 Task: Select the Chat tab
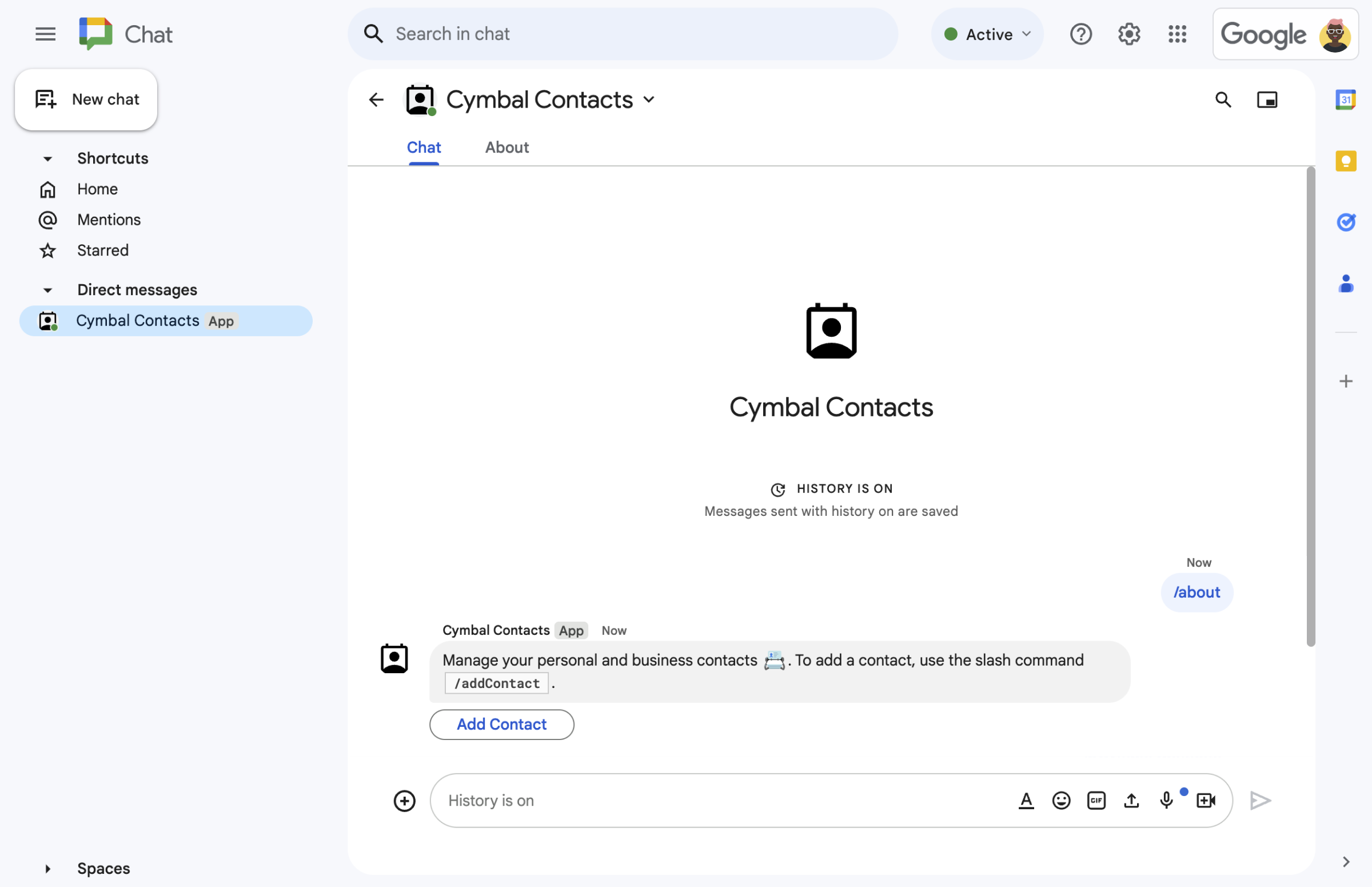[423, 146]
